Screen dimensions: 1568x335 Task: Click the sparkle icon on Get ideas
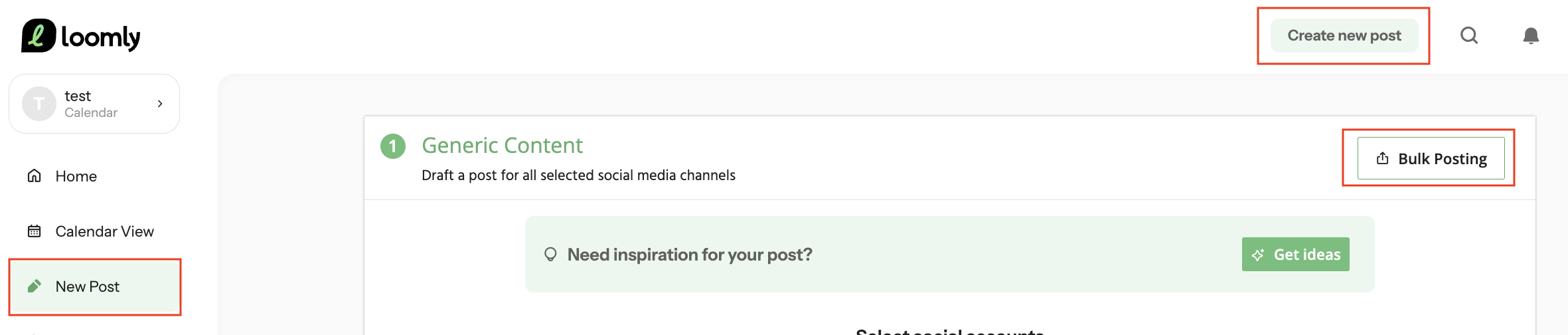[1258, 255]
